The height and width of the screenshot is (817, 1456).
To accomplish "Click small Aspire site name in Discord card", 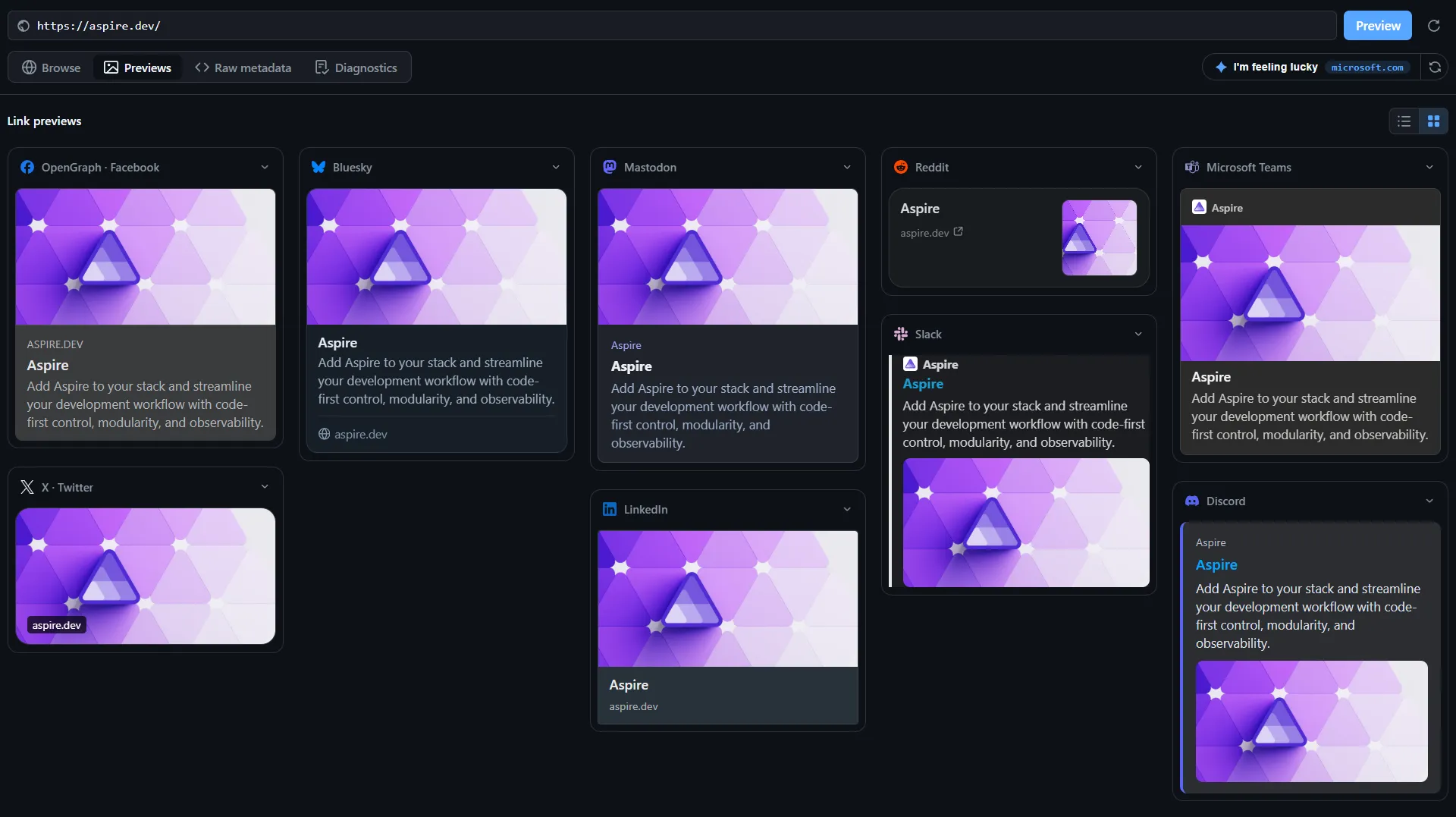I will [x=1210, y=542].
